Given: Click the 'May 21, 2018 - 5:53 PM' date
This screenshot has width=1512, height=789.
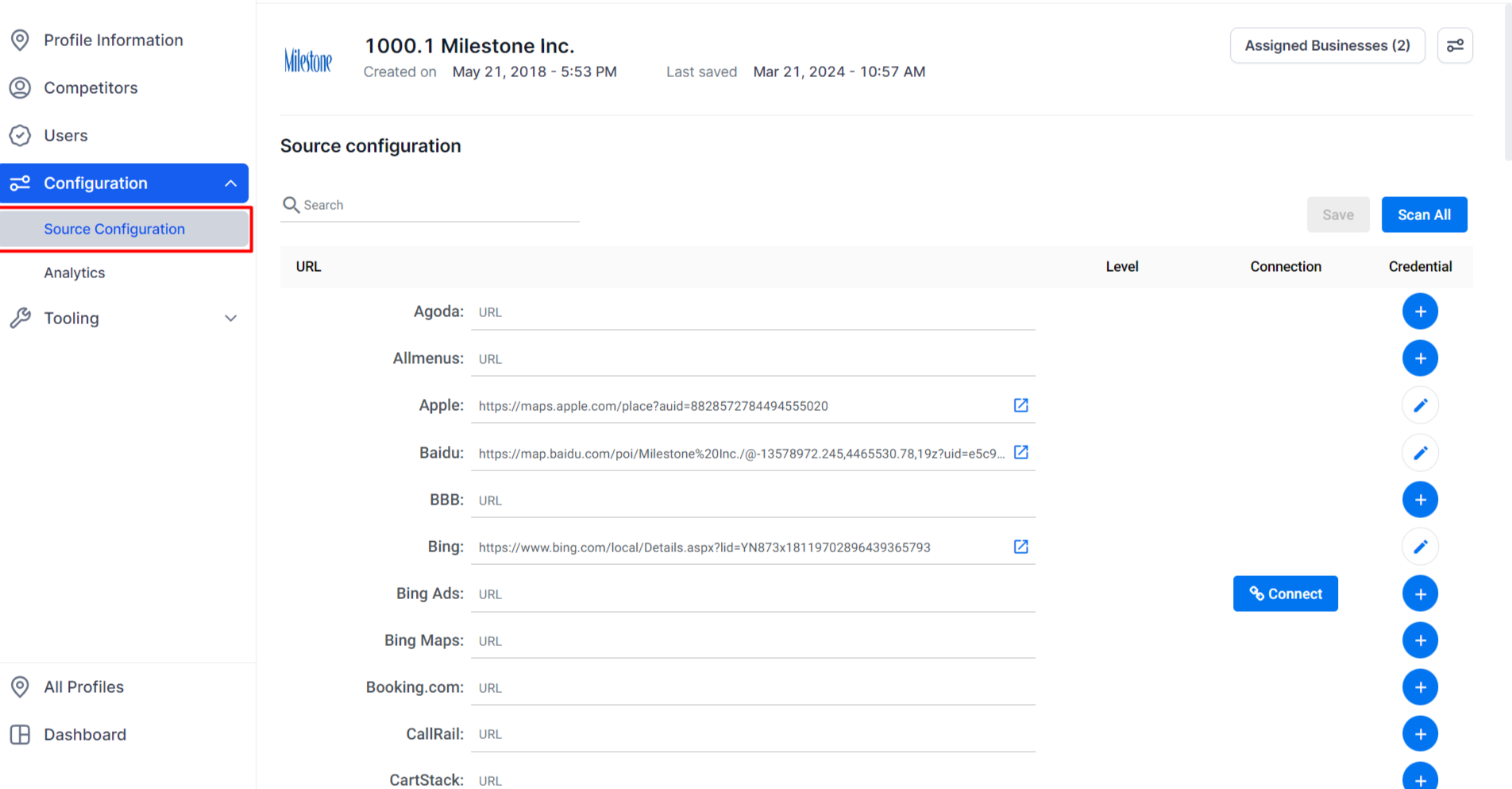Looking at the screenshot, I should [534, 72].
